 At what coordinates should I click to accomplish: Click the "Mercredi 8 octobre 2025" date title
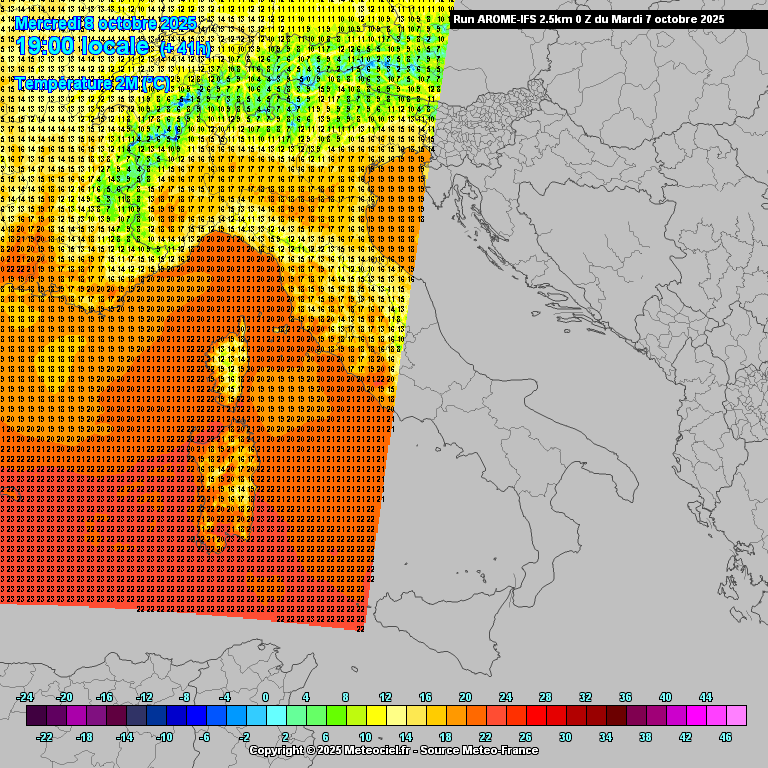(x=105, y=22)
